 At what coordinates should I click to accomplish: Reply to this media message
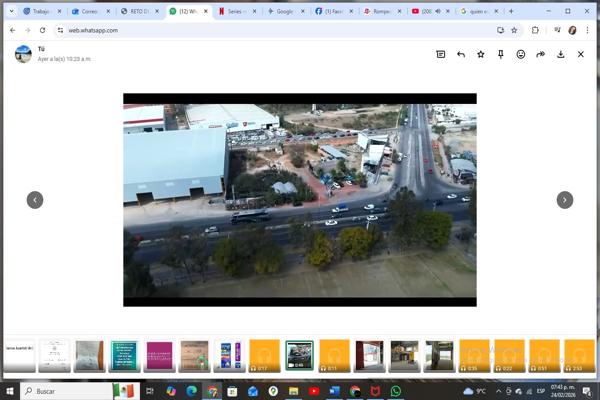[x=461, y=54]
